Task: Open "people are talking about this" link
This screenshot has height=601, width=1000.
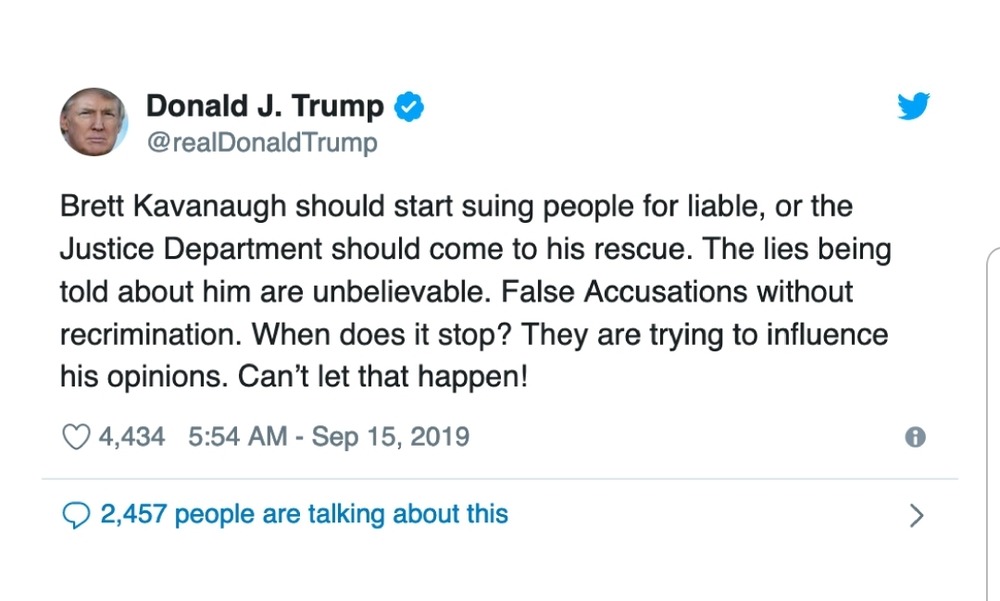Action: (x=341, y=514)
